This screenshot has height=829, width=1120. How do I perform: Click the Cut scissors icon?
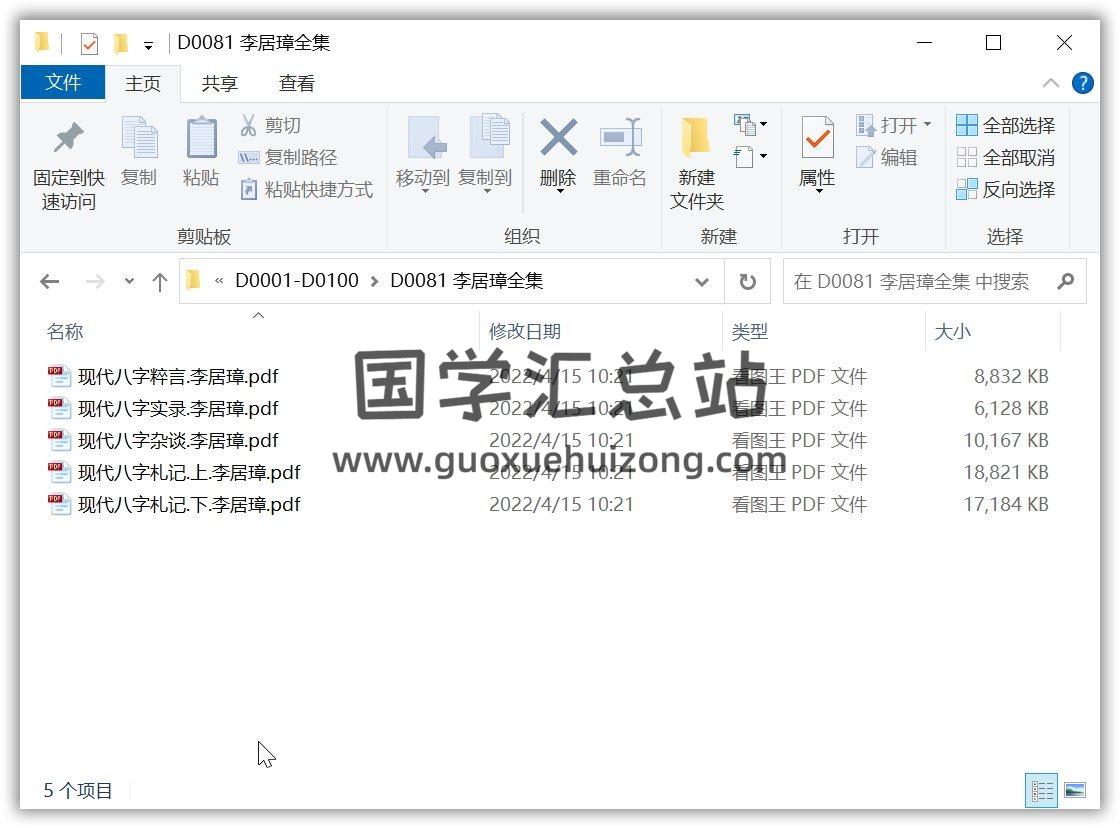click(248, 125)
